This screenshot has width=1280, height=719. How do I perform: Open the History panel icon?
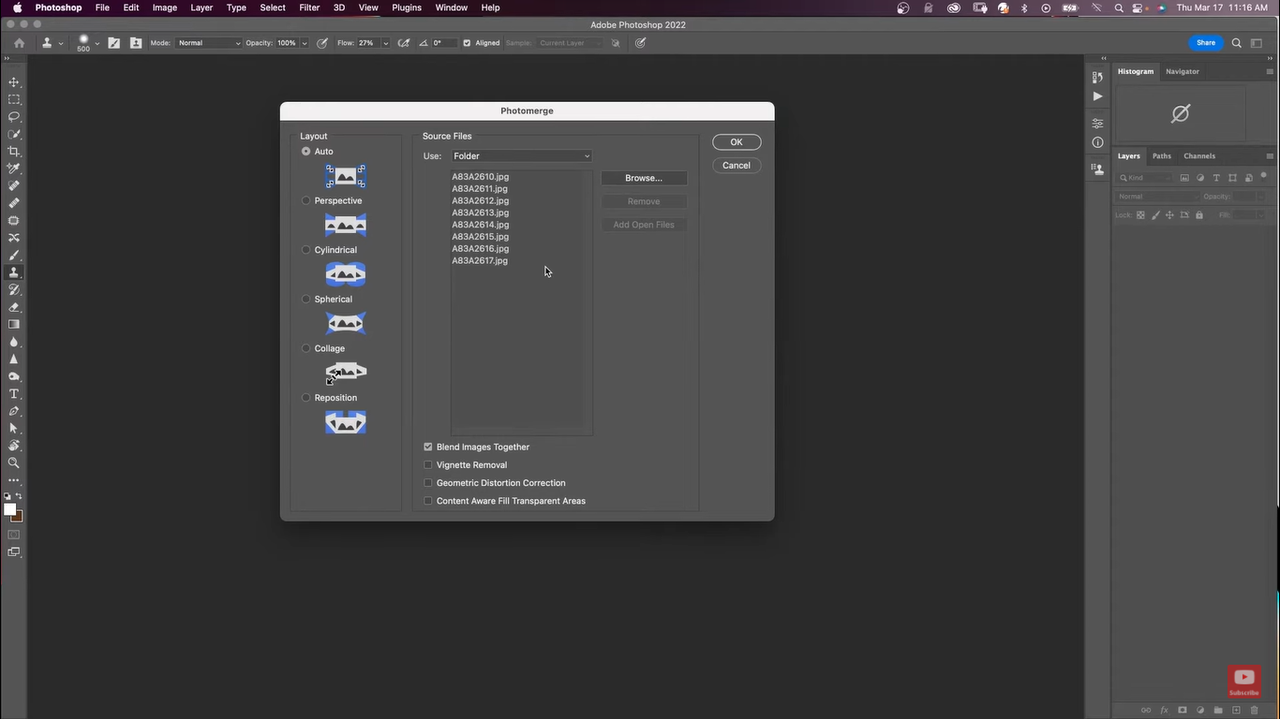[x=1097, y=77]
